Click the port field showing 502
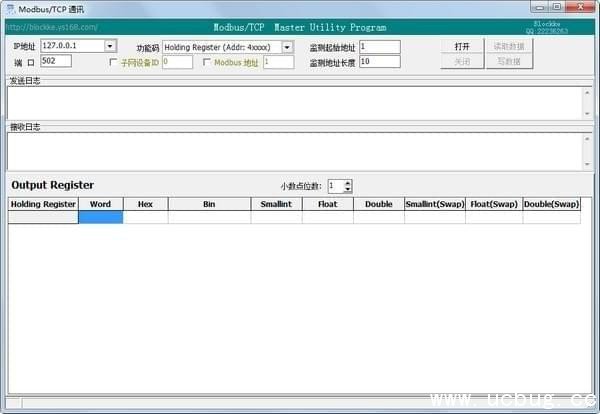Image resolution: width=600 pixels, height=414 pixels. click(56, 61)
